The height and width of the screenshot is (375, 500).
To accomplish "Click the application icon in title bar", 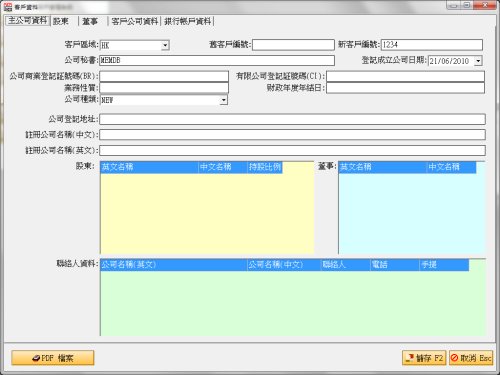I will (x=8, y=7).
